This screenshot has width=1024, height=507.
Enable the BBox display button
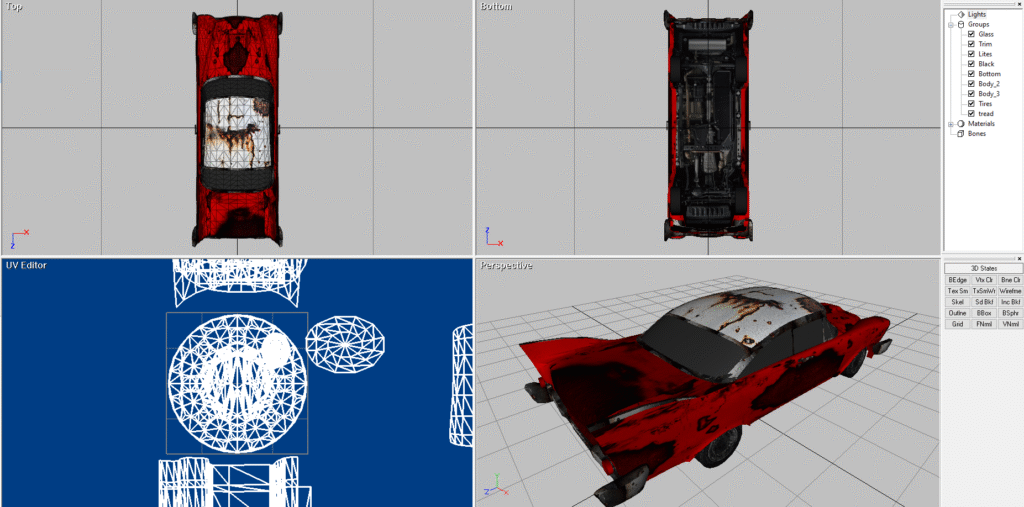[x=984, y=313]
